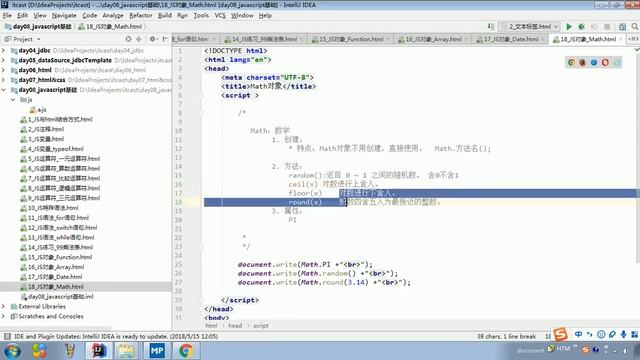Switch to 15_JS对象_Function.html tab
Screen dimensions: 640x360
(351, 39)
